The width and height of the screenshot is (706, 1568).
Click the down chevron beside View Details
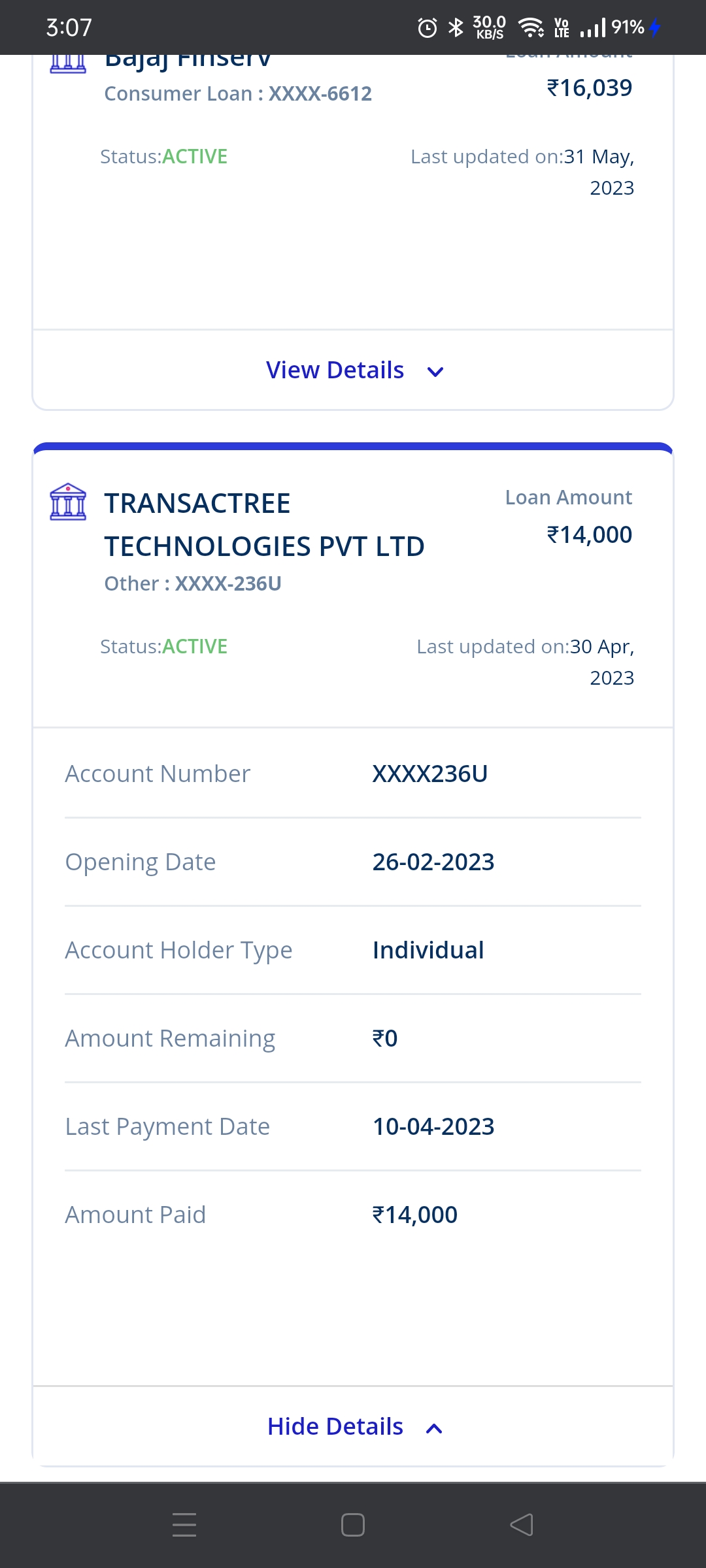[x=435, y=372]
